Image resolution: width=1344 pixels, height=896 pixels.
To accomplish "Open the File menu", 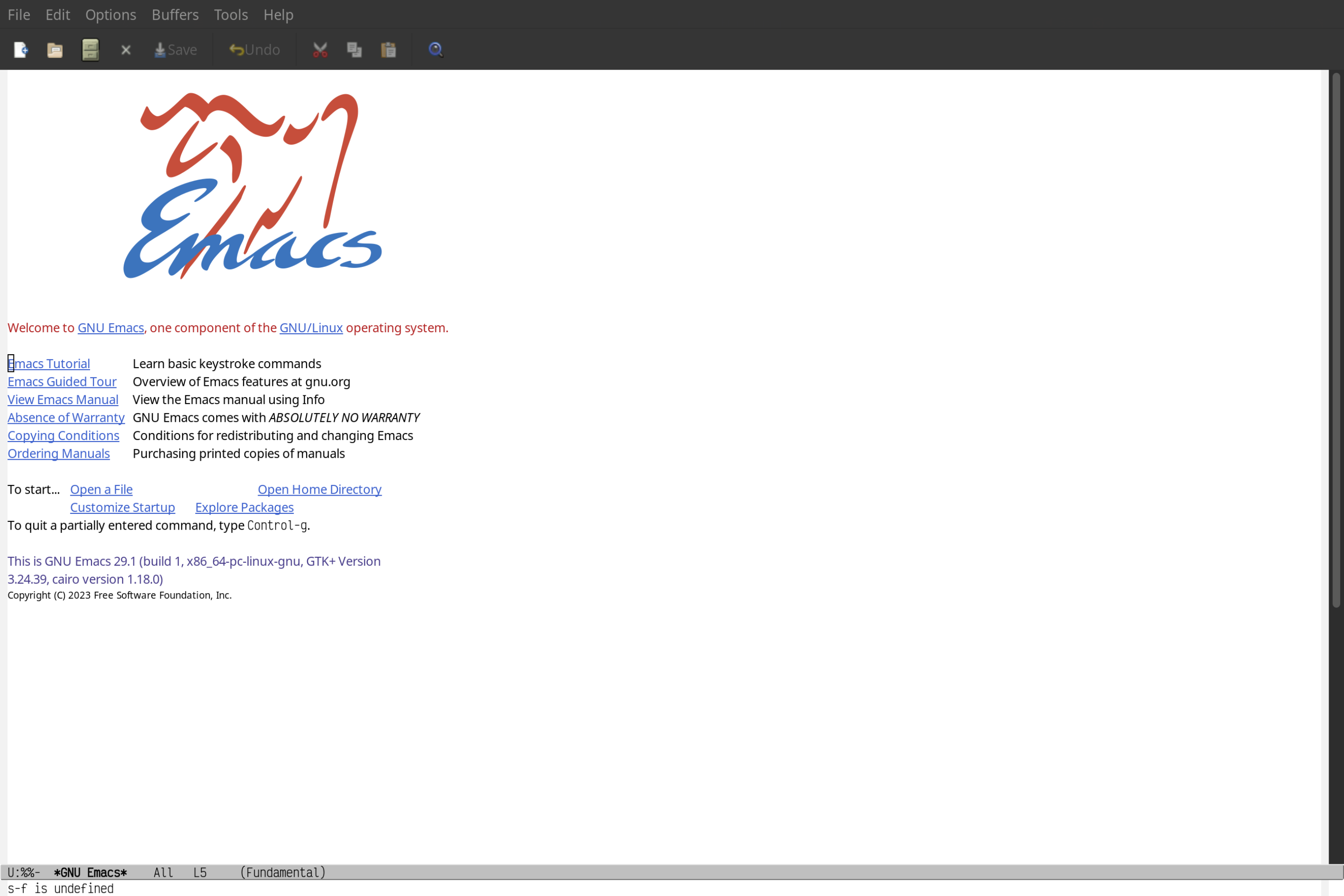I will 18,14.
